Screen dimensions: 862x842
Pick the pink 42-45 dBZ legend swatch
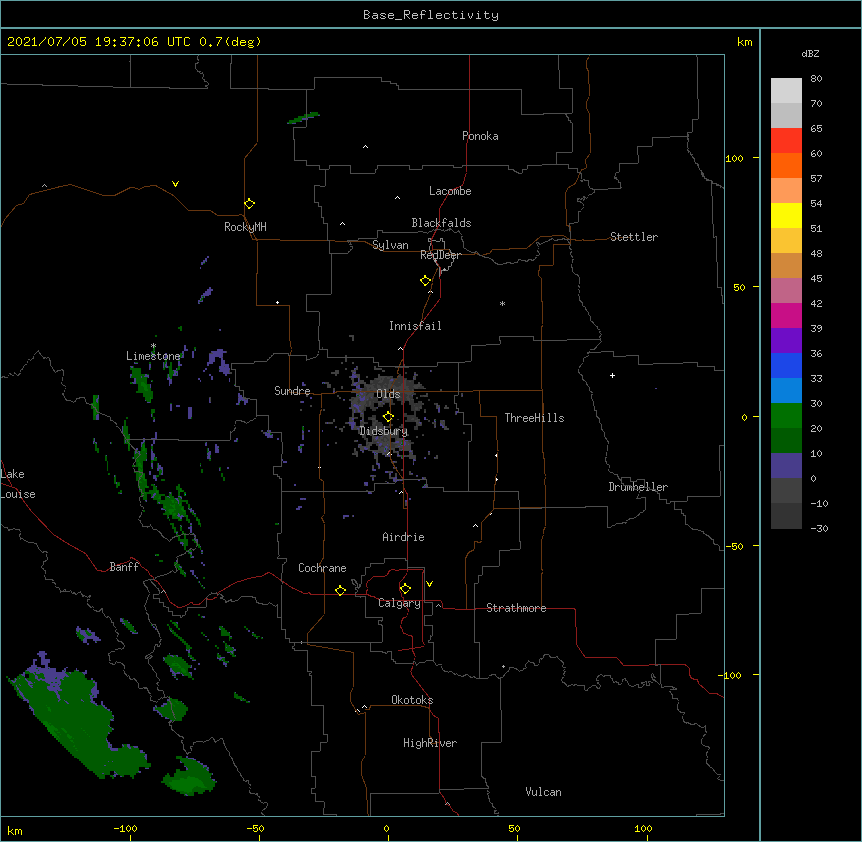(x=786, y=290)
